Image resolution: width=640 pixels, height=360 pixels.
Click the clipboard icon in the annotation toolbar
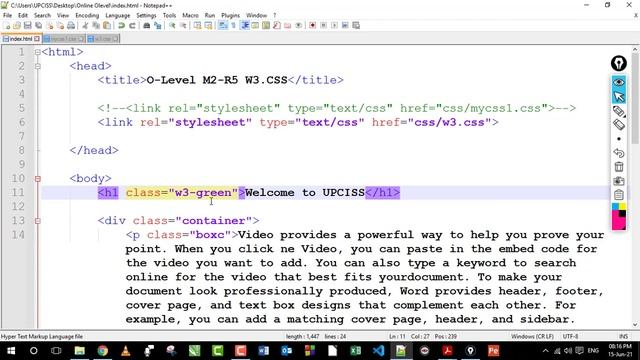tap(619, 195)
